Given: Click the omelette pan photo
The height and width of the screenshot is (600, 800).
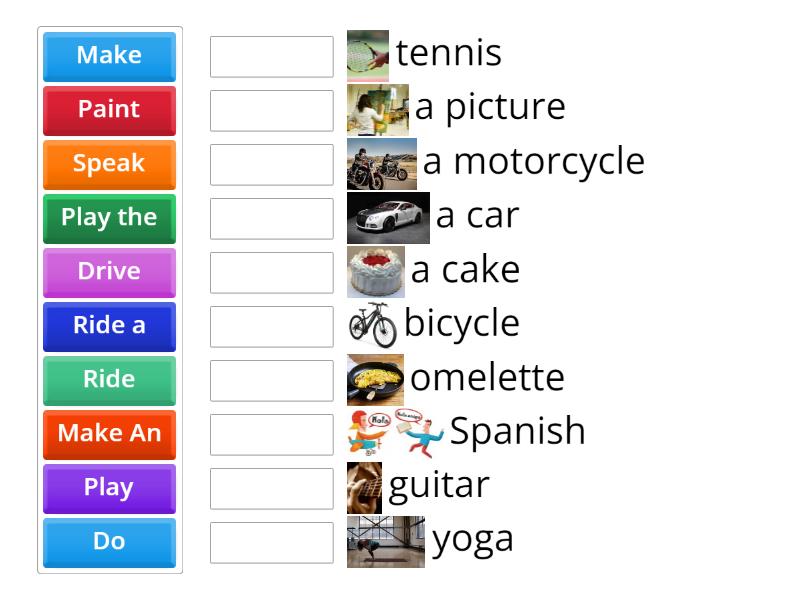Looking at the screenshot, I should point(378,377).
